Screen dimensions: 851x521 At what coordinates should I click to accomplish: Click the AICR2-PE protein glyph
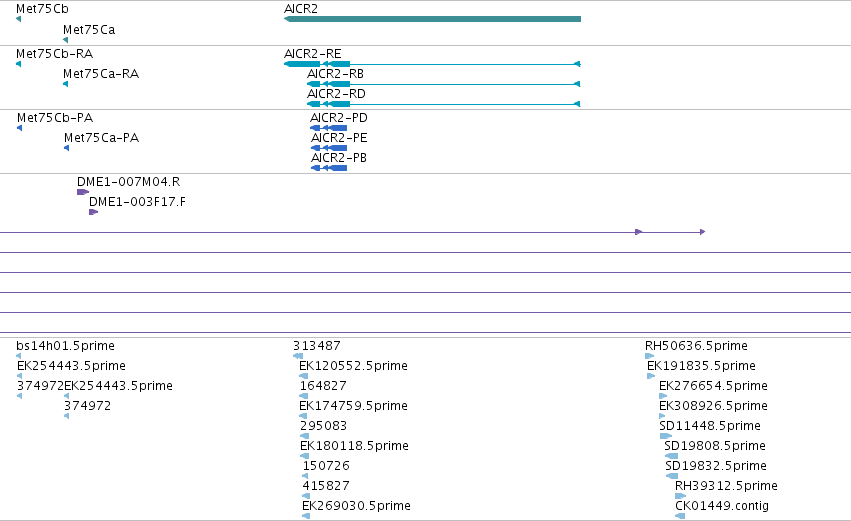pyautogui.click(x=329, y=148)
